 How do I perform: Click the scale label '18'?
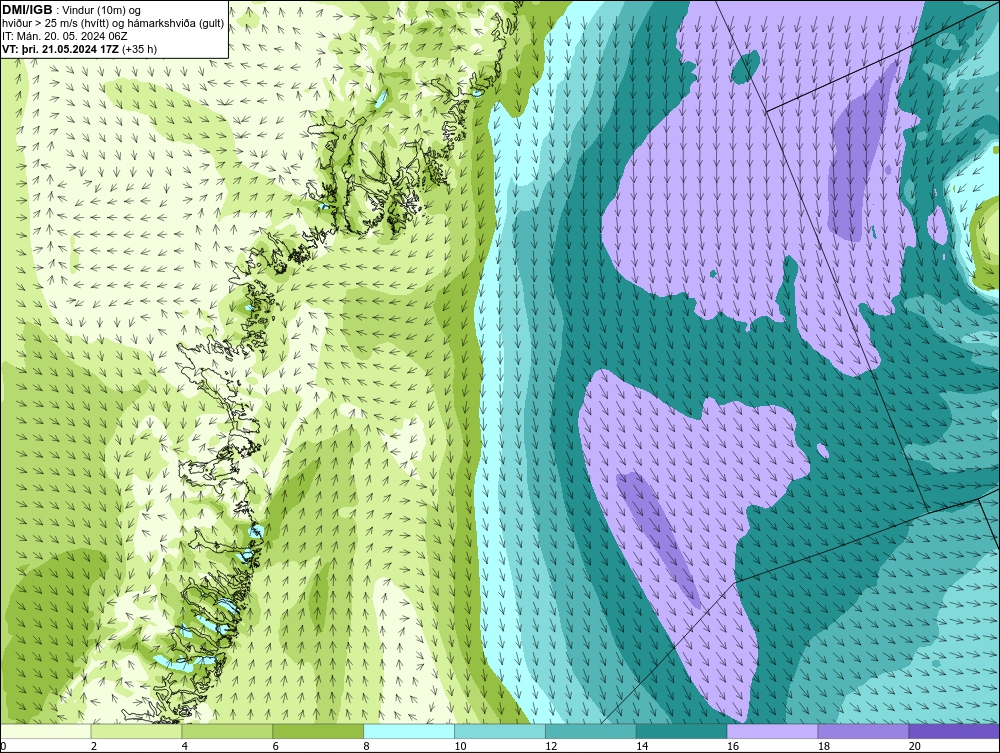click(x=824, y=746)
